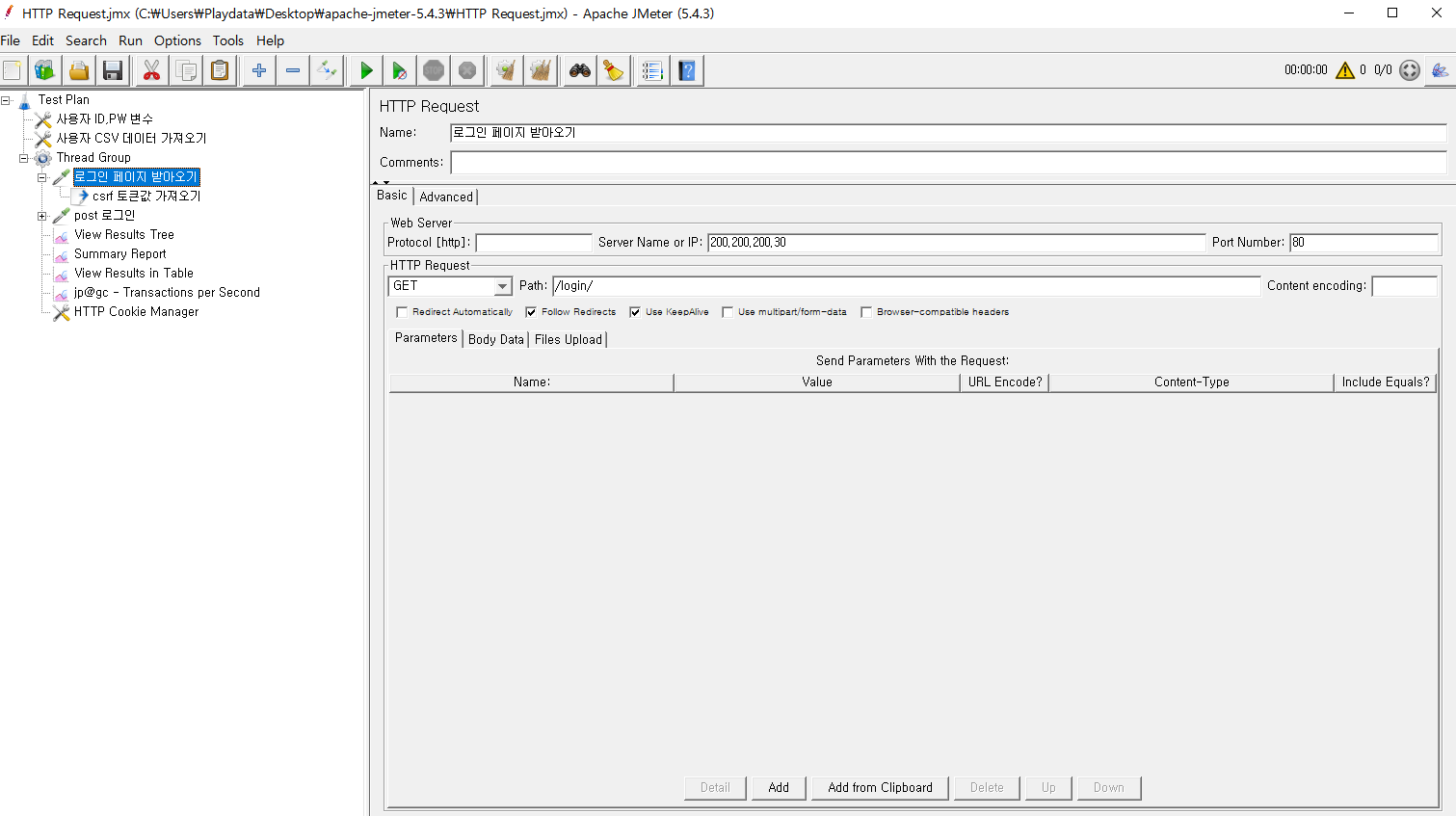Viewport: 1456px width, 816px height.
Task: Open the Run menu
Action: [x=130, y=40]
